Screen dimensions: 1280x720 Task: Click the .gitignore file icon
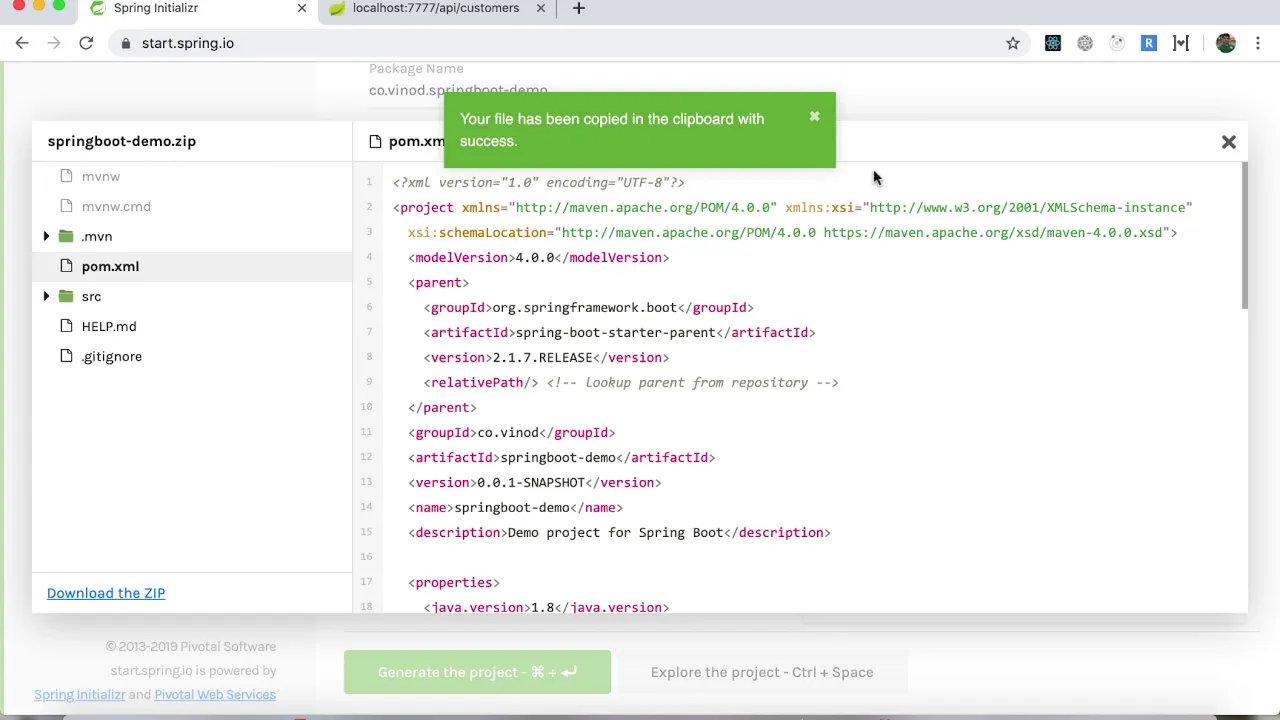click(x=66, y=356)
